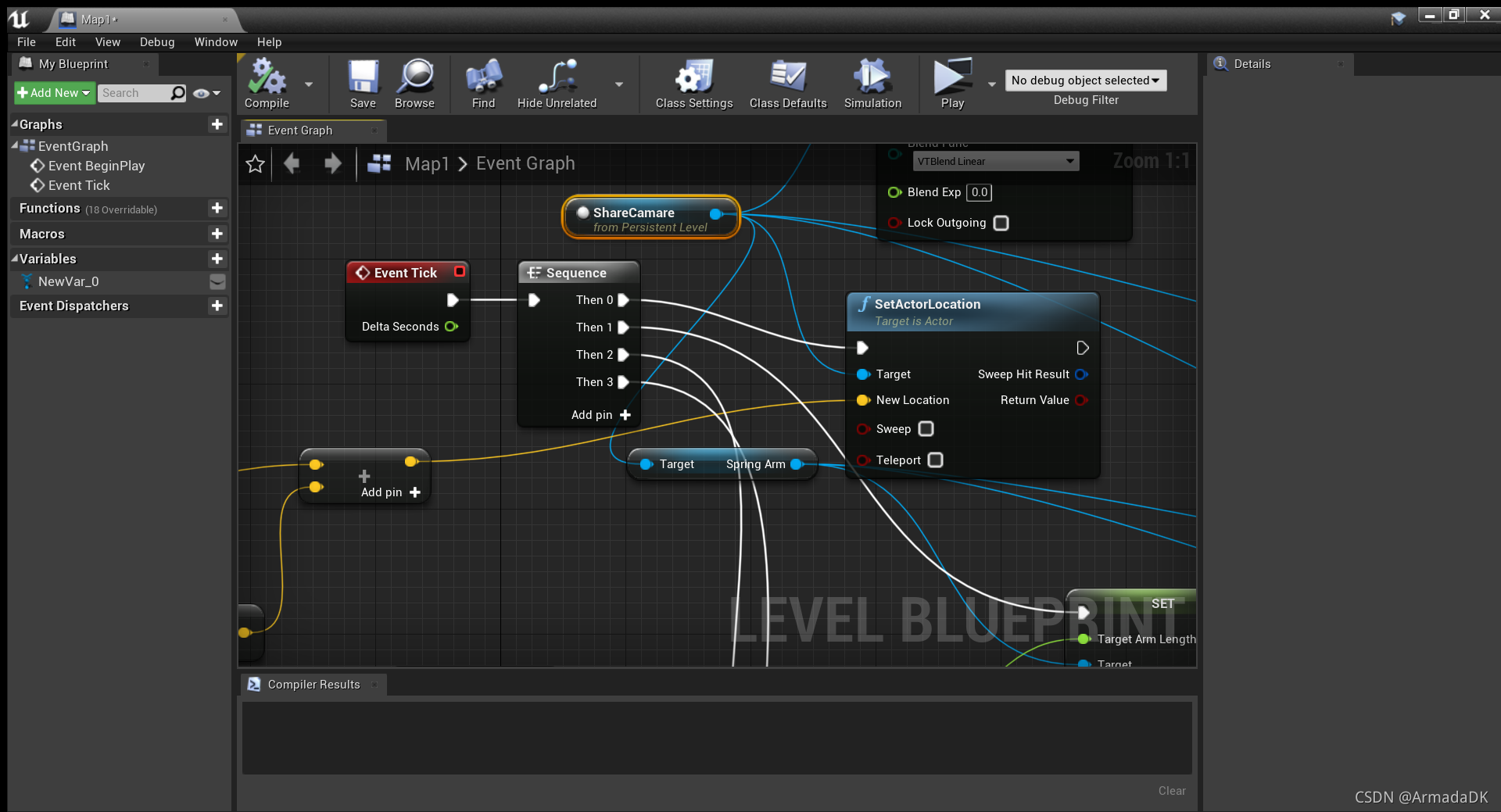Screen dimensions: 1501x812
Task: Add a new function with plus
Action: click(217, 208)
